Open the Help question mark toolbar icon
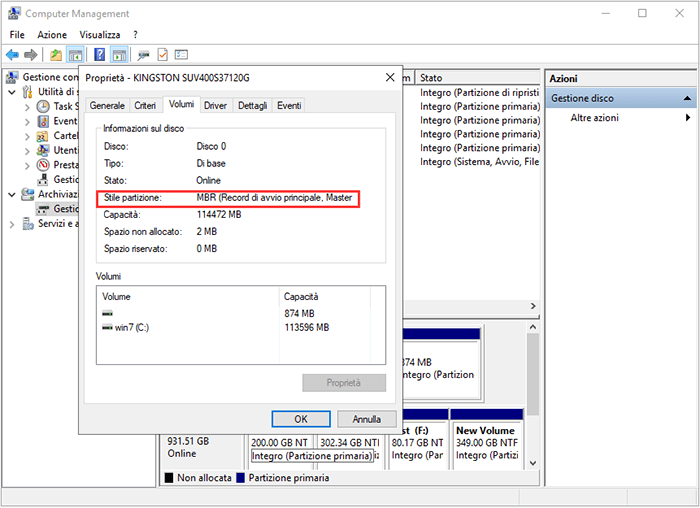The image size is (700, 508). 99,55
